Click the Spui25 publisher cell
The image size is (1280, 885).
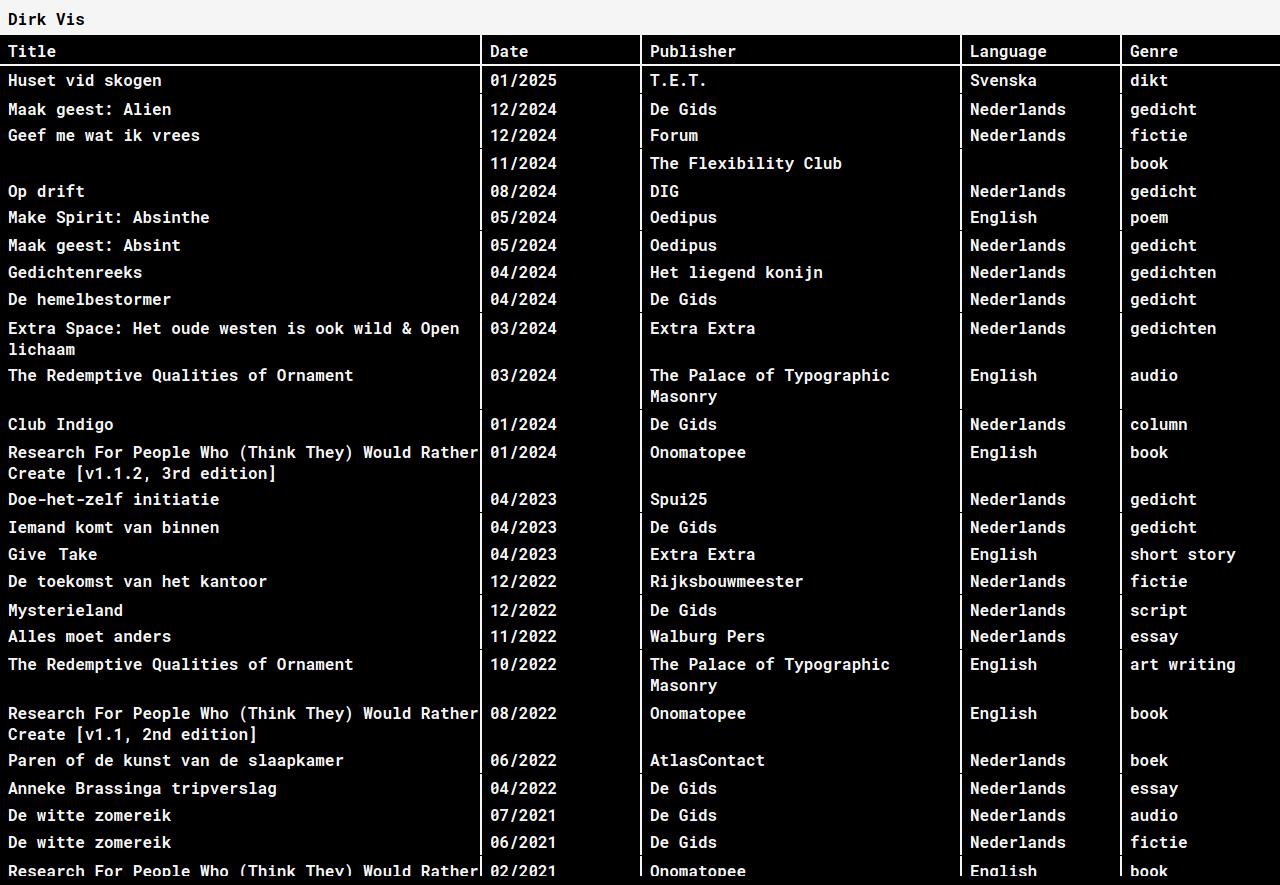point(678,499)
